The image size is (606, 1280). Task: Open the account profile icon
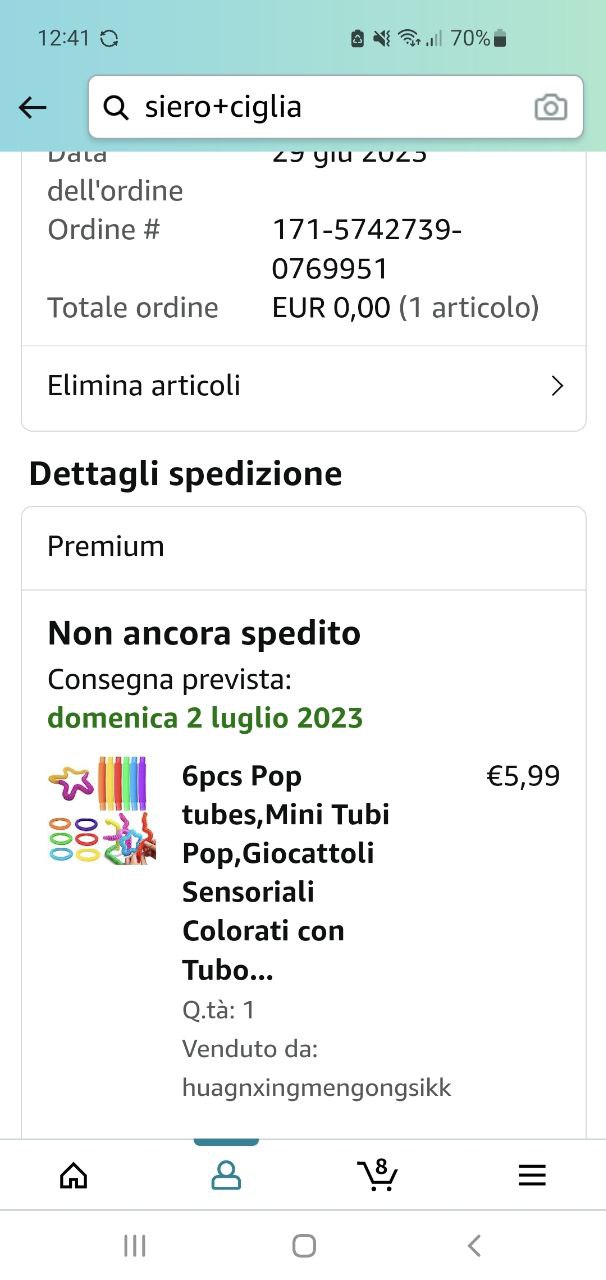point(226,1175)
